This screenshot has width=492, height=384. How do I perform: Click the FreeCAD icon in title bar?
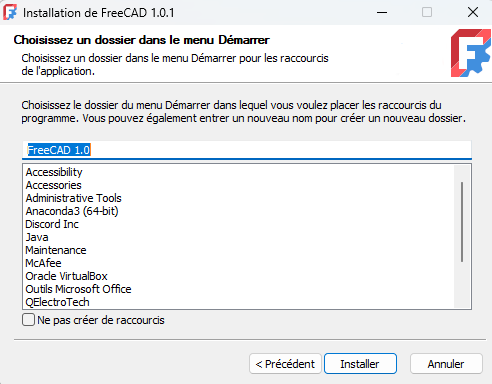(10, 12)
